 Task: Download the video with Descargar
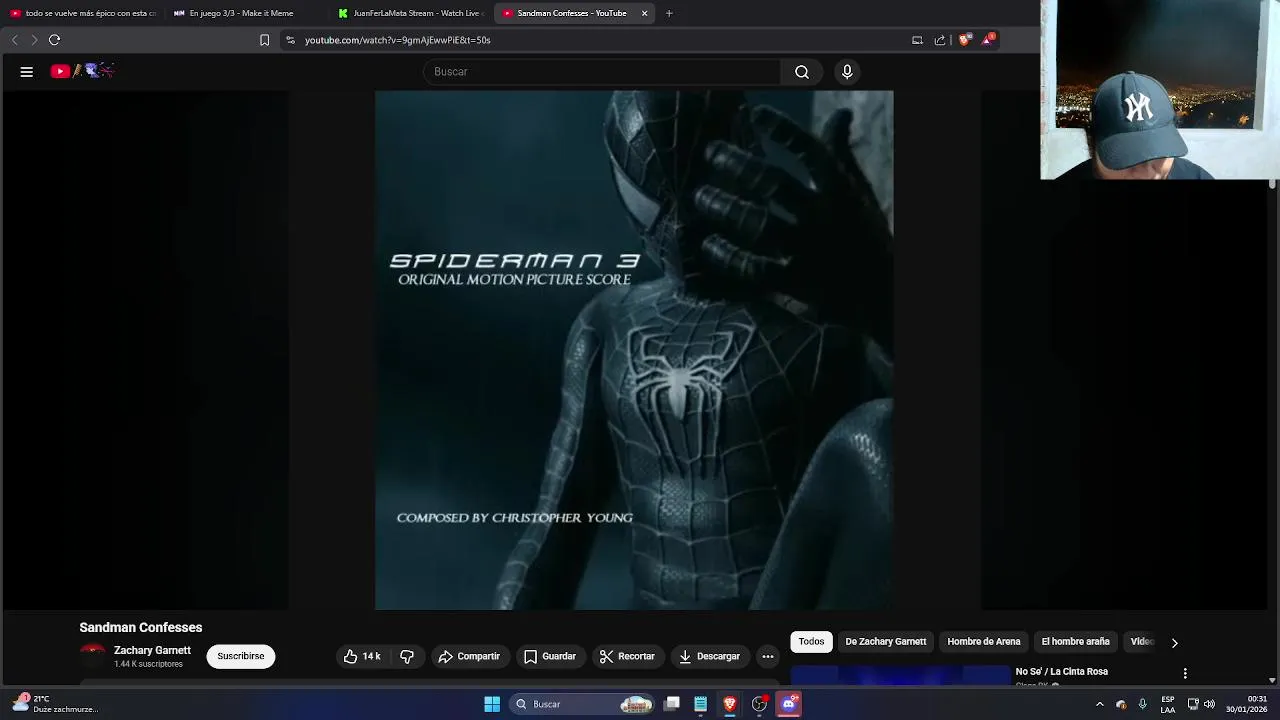pyautogui.click(x=709, y=656)
